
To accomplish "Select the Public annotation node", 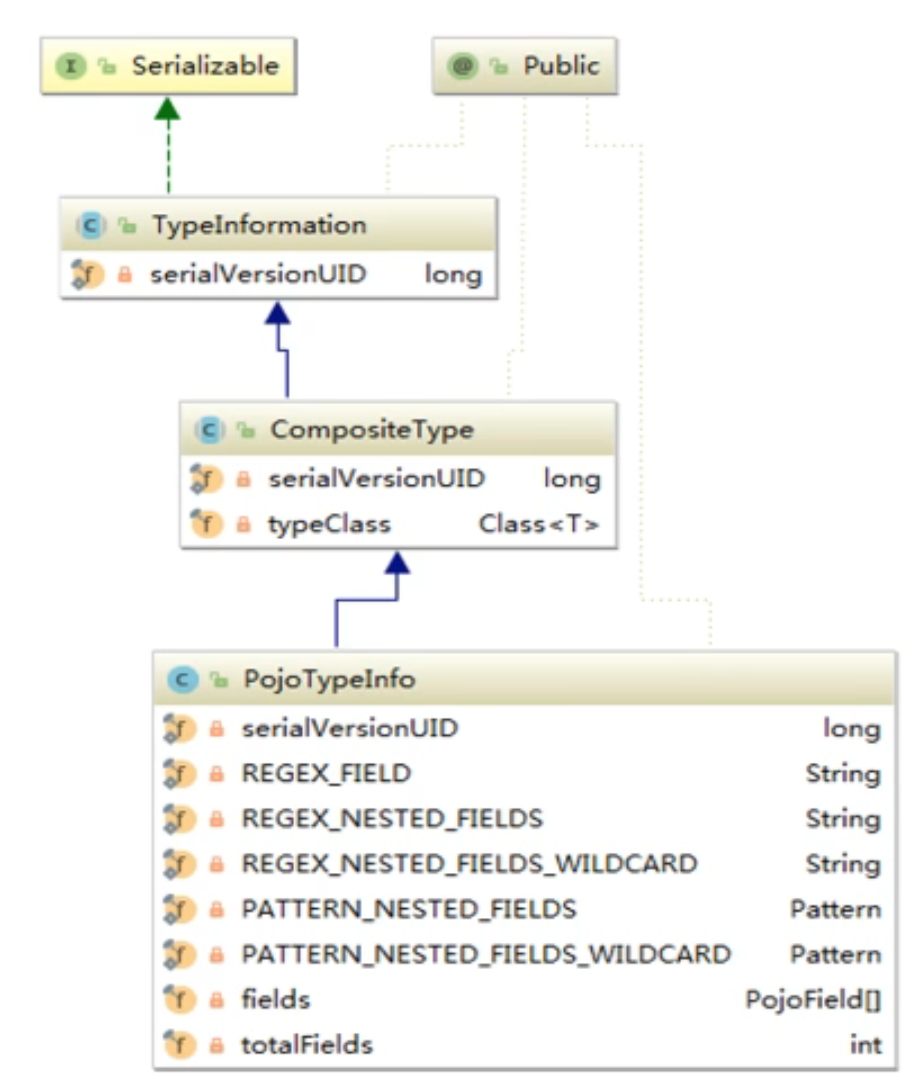I will pyautogui.click(x=524, y=66).
